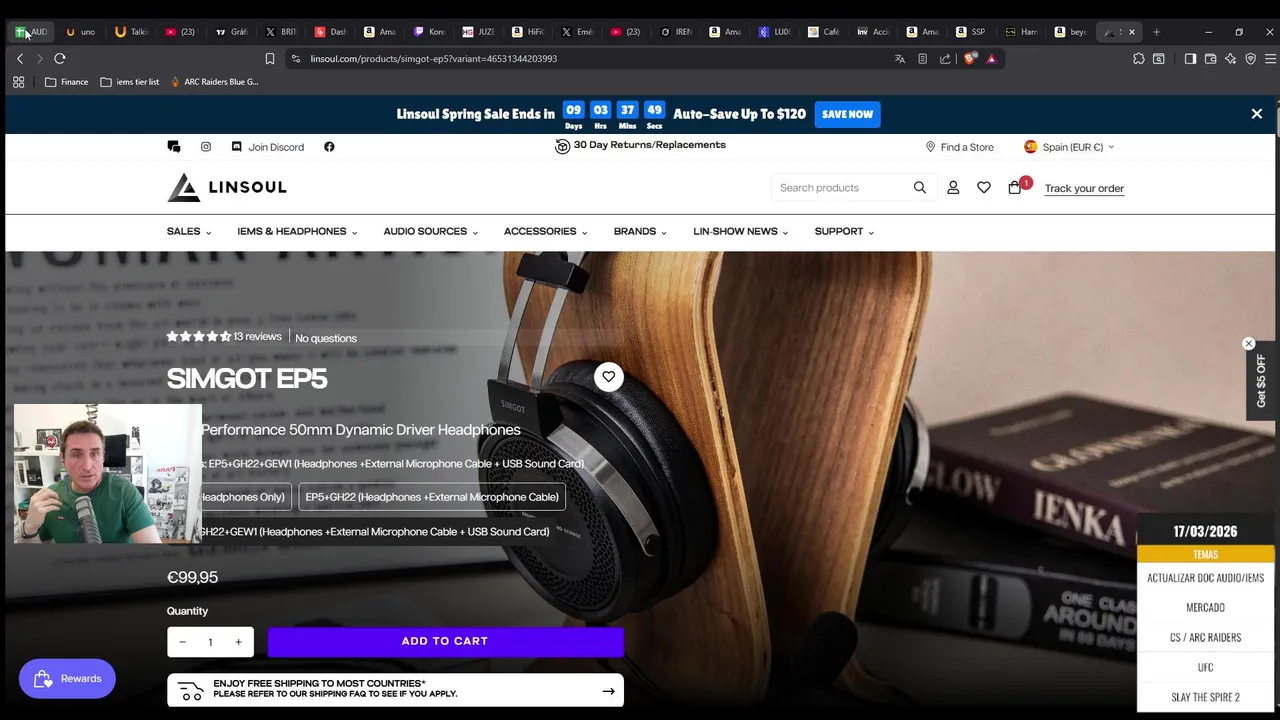Viewport: 1280px width, 720px height.
Task: Toggle the browser sidebar panel icon
Action: [x=1190, y=59]
